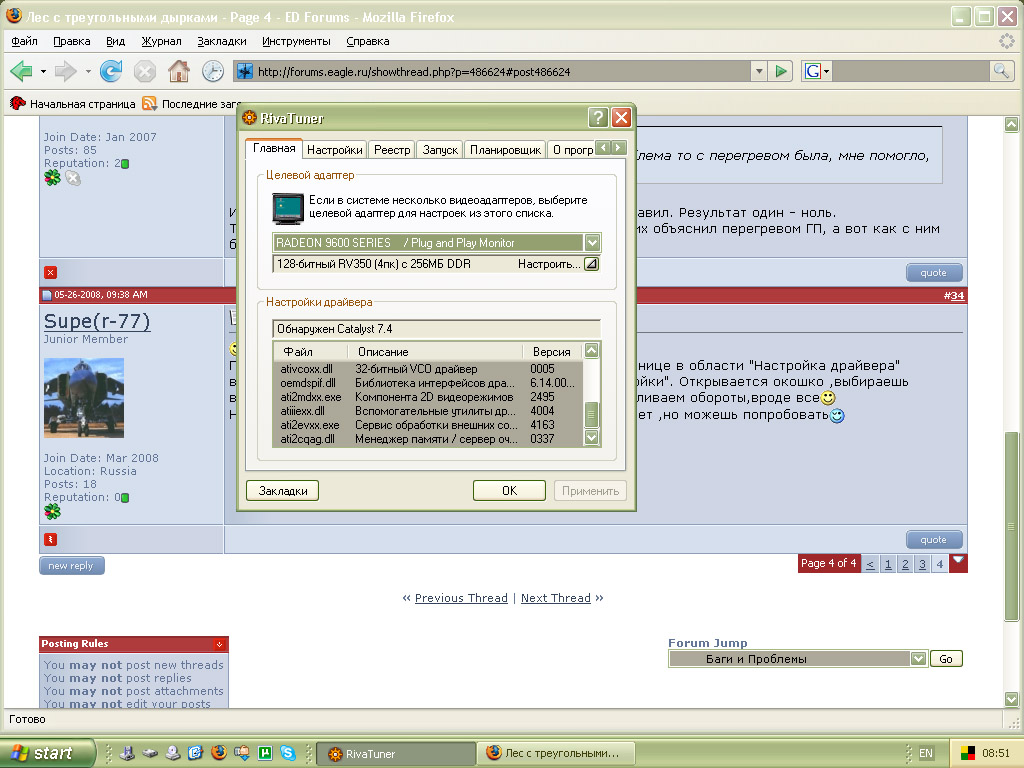Click the post icon beside 05-26-2008 date
1024x768 pixels.
pyautogui.click(x=47, y=295)
